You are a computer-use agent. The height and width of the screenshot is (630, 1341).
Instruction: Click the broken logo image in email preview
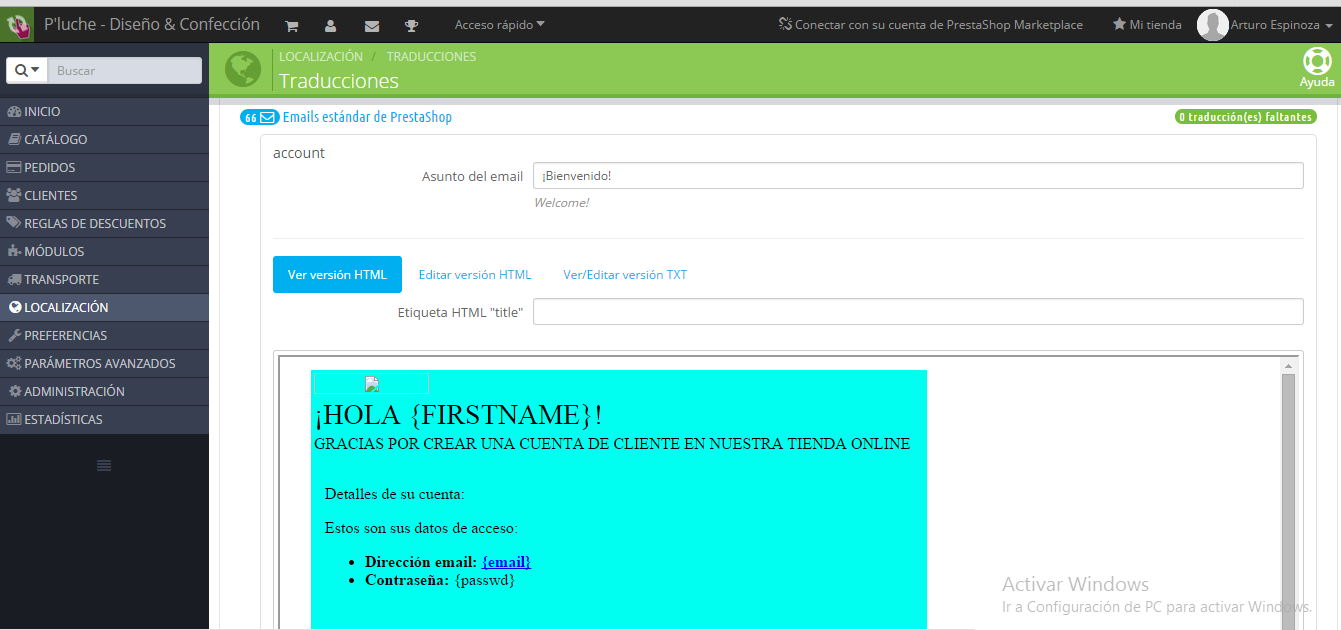point(371,384)
